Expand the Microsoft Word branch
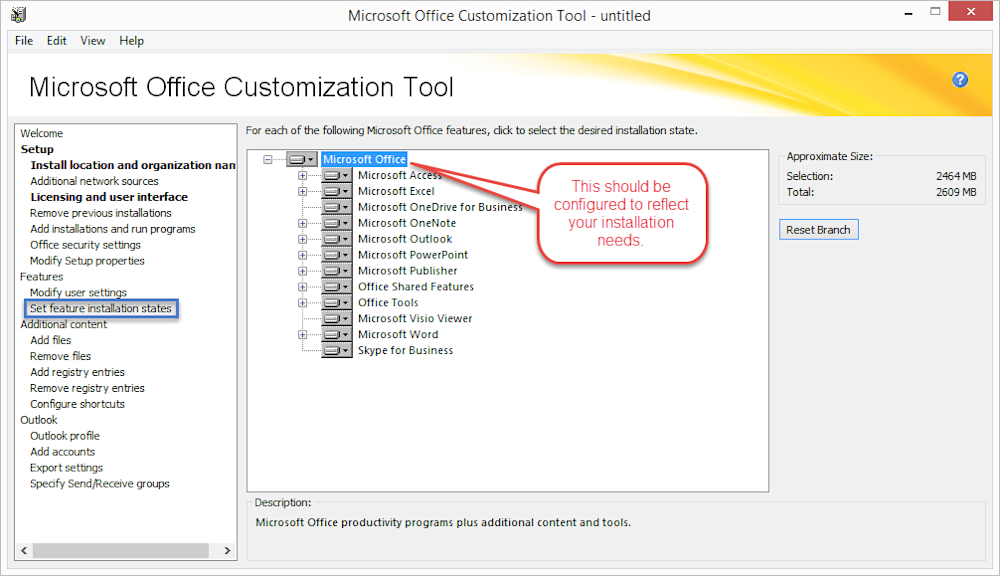1000x576 pixels. tap(302, 335)
